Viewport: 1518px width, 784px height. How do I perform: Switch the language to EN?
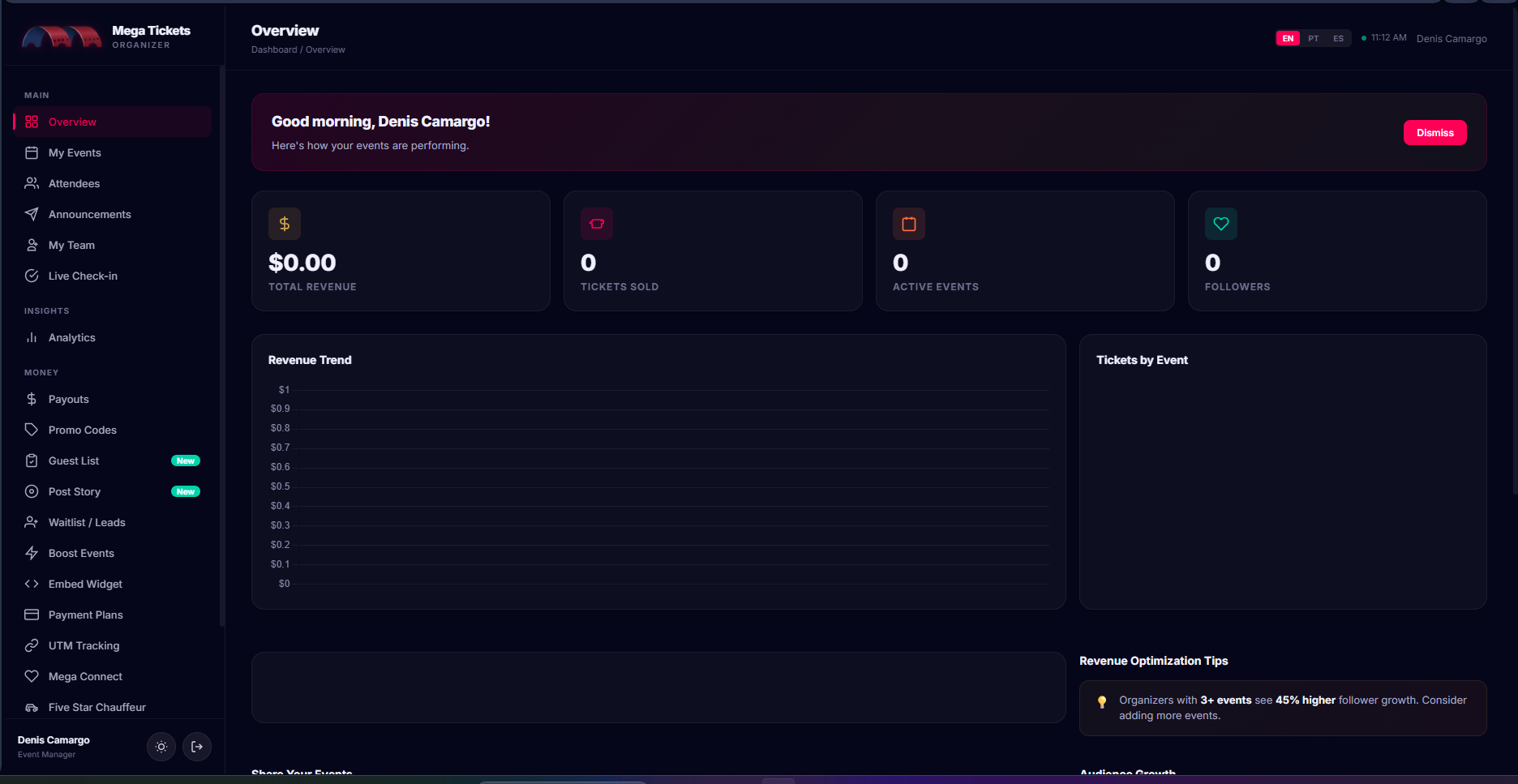(x=1288, y=38)
